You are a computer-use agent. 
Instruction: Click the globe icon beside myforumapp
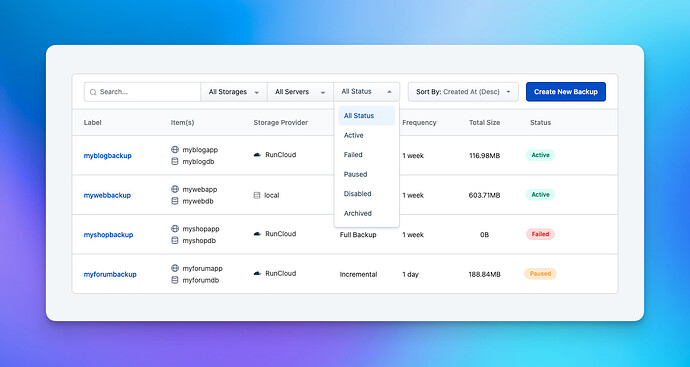175,268
